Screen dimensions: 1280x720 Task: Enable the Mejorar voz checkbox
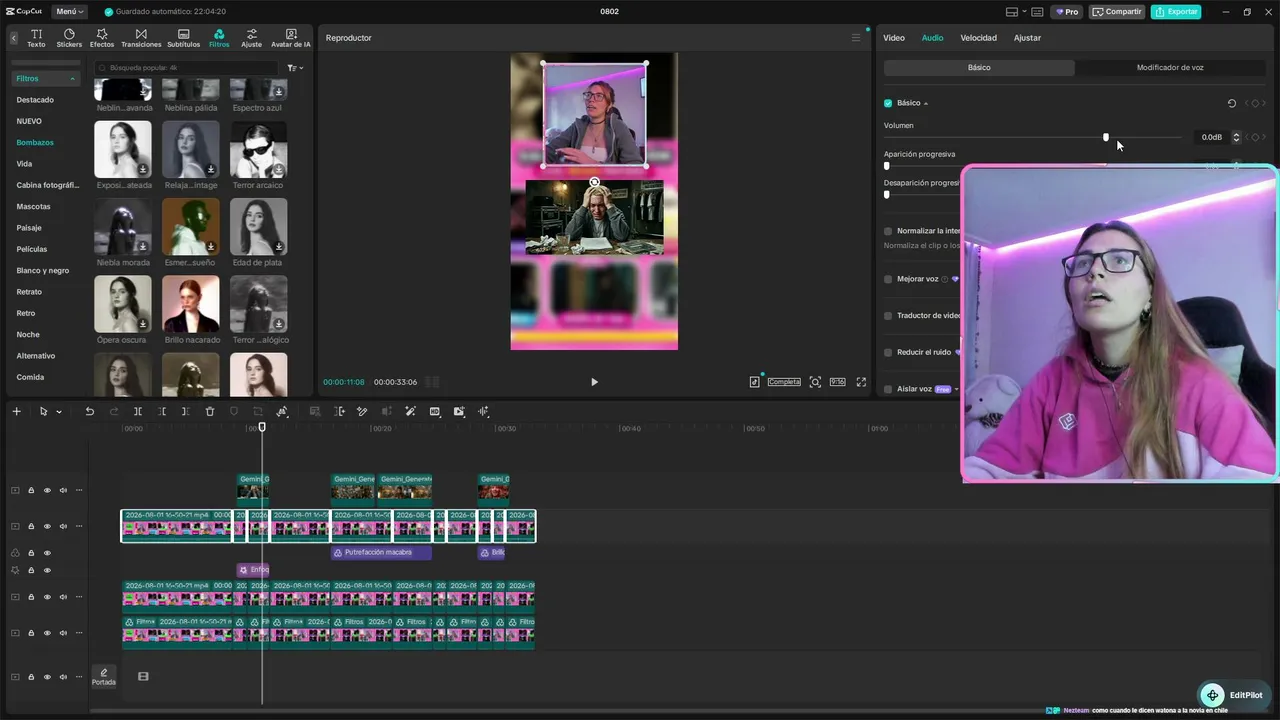pos(888,279)
